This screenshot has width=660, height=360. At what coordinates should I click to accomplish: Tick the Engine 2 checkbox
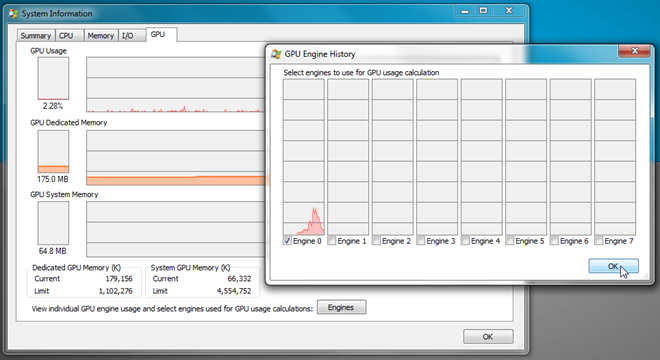(376, 241)
